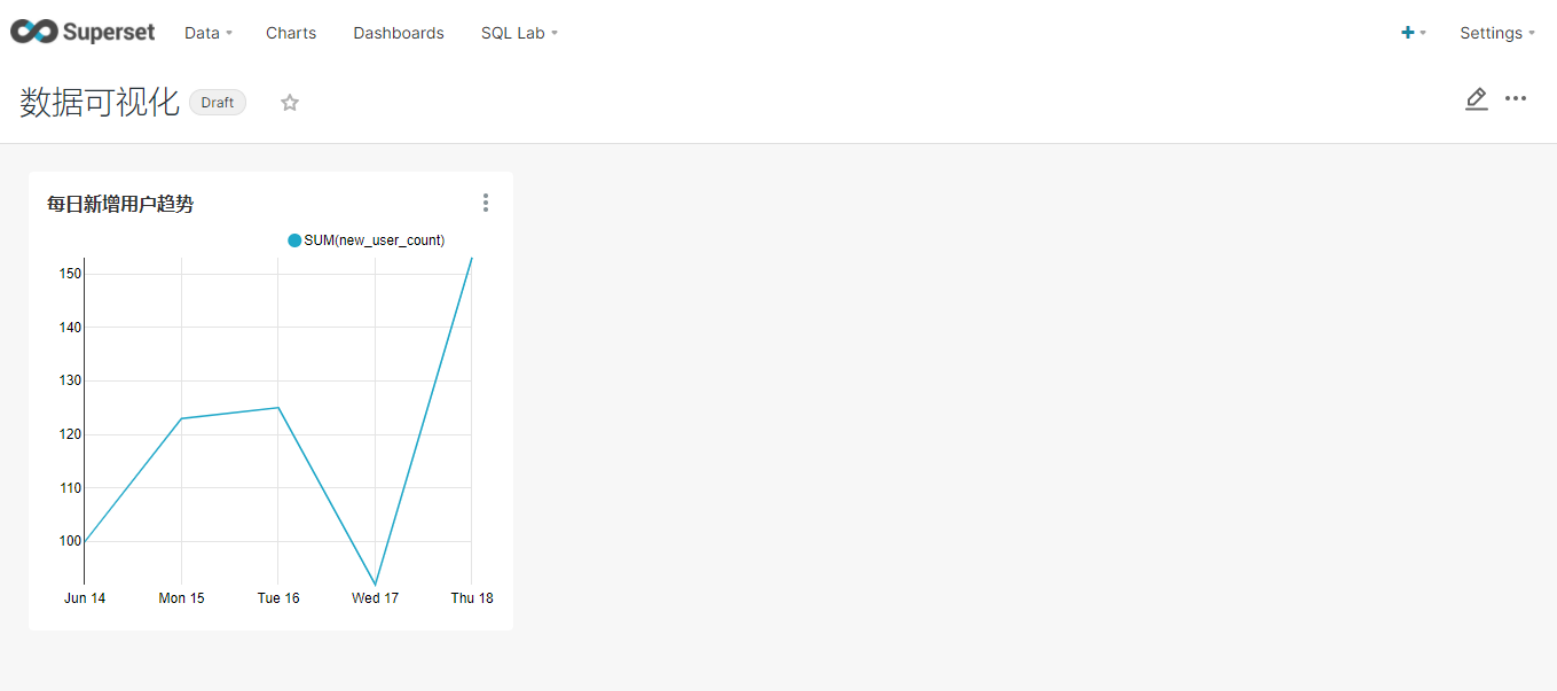
Task: Click the Superset logo icon
Action: (34, 32)
